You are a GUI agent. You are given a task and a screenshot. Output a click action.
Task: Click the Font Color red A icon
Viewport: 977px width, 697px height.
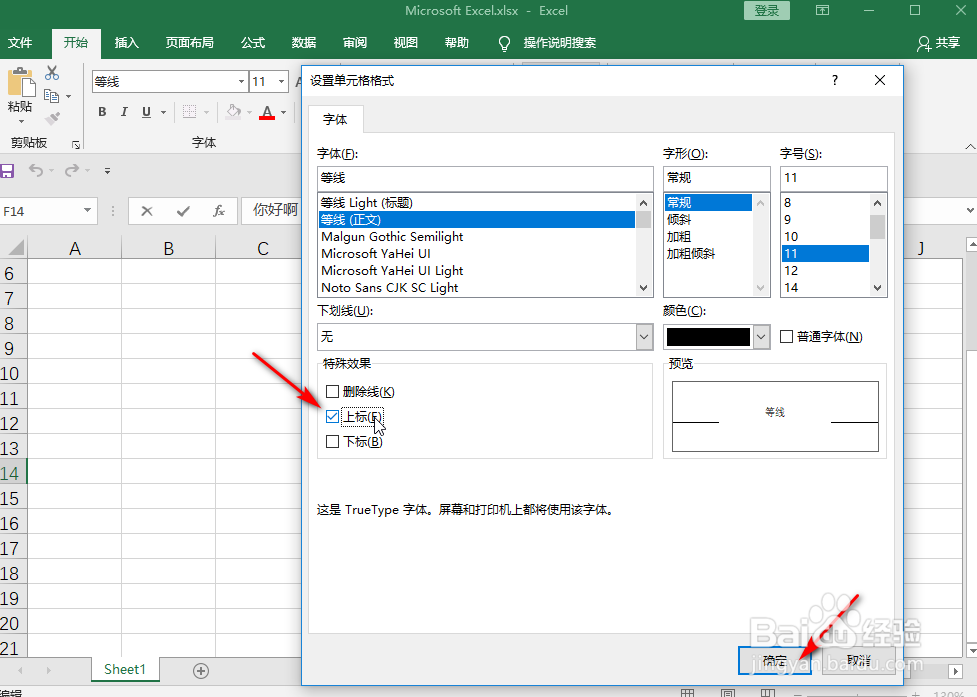point(267,112)
